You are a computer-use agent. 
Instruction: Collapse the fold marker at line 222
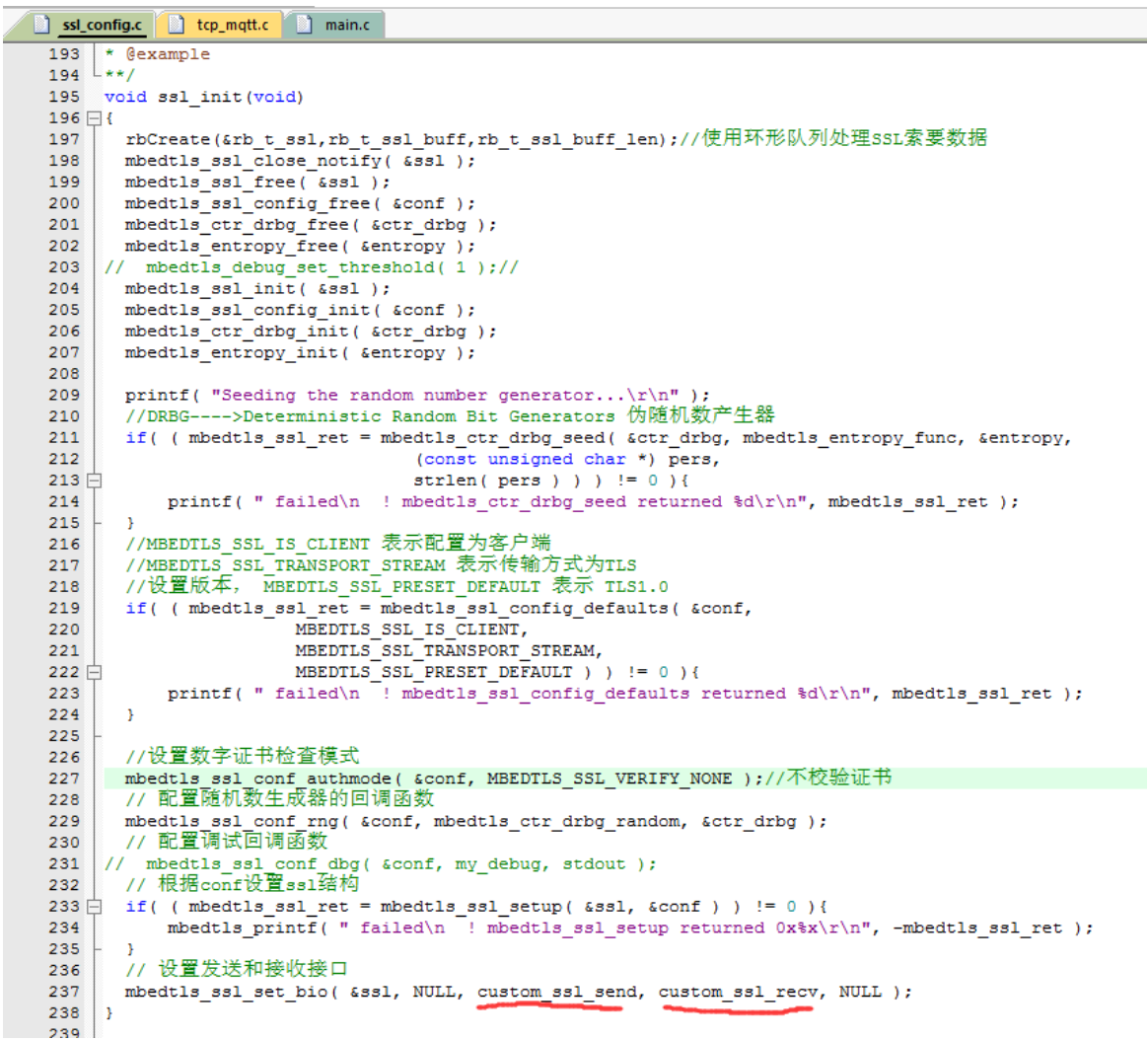point(95,672)
